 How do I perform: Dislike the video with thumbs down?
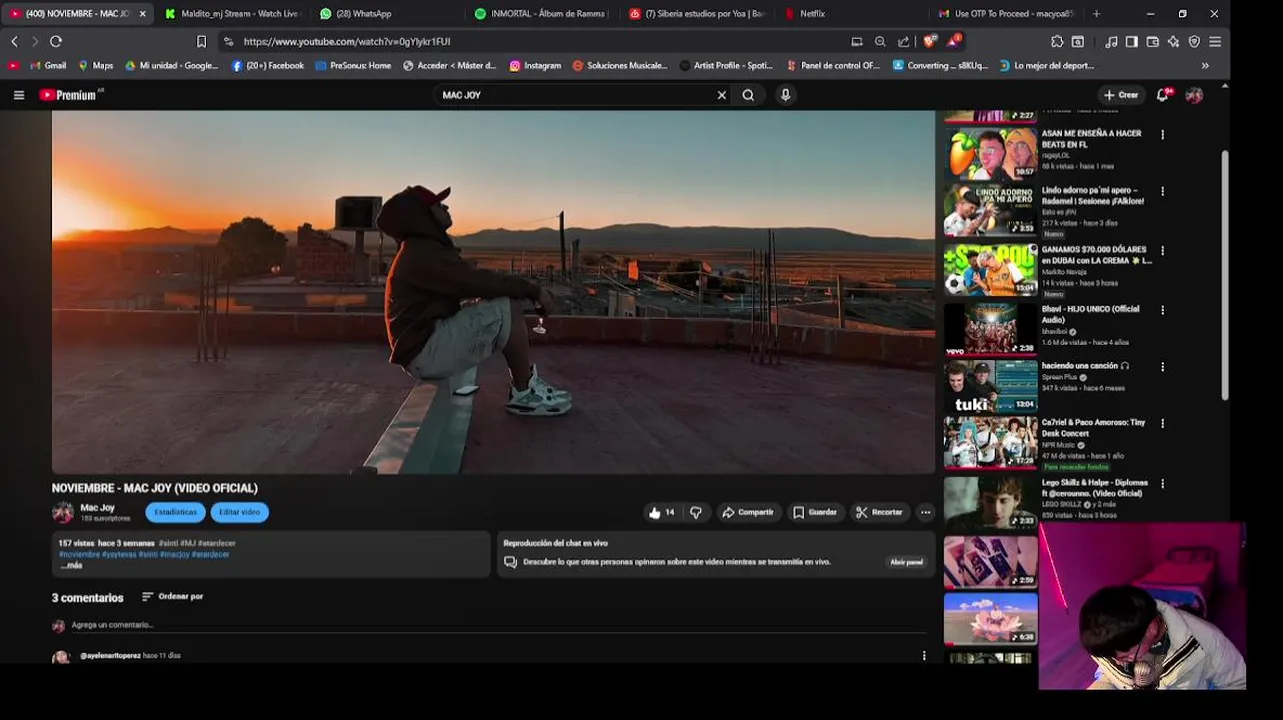(x=696, y=512)
